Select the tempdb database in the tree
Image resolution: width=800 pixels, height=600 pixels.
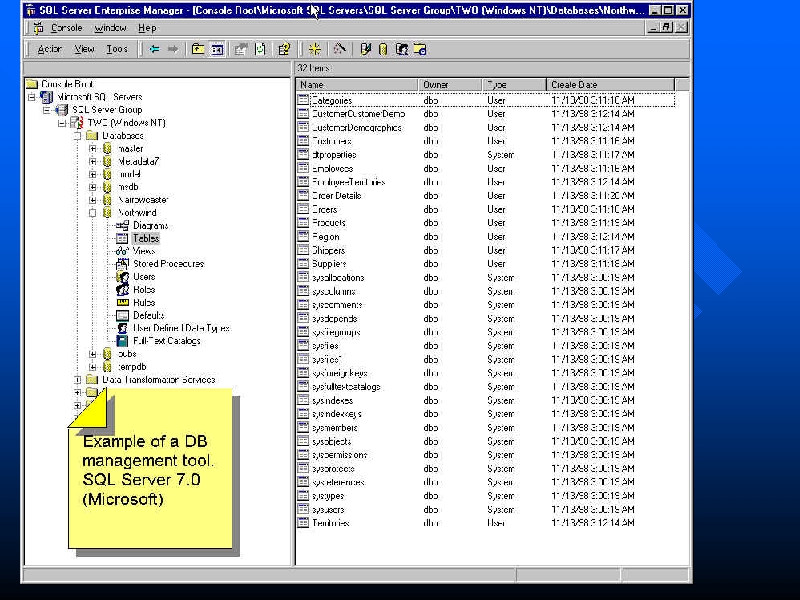(132, 367)
